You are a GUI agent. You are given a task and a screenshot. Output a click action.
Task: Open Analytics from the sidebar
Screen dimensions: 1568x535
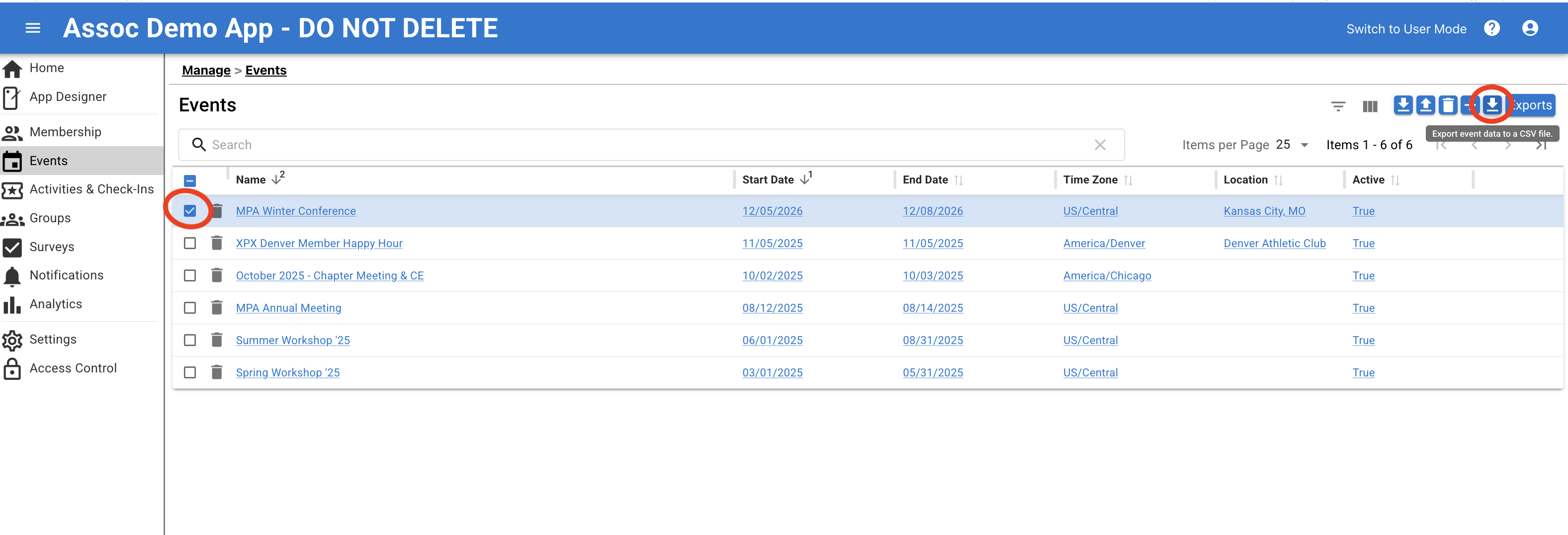pyautogui.click(x=55, y=304)
